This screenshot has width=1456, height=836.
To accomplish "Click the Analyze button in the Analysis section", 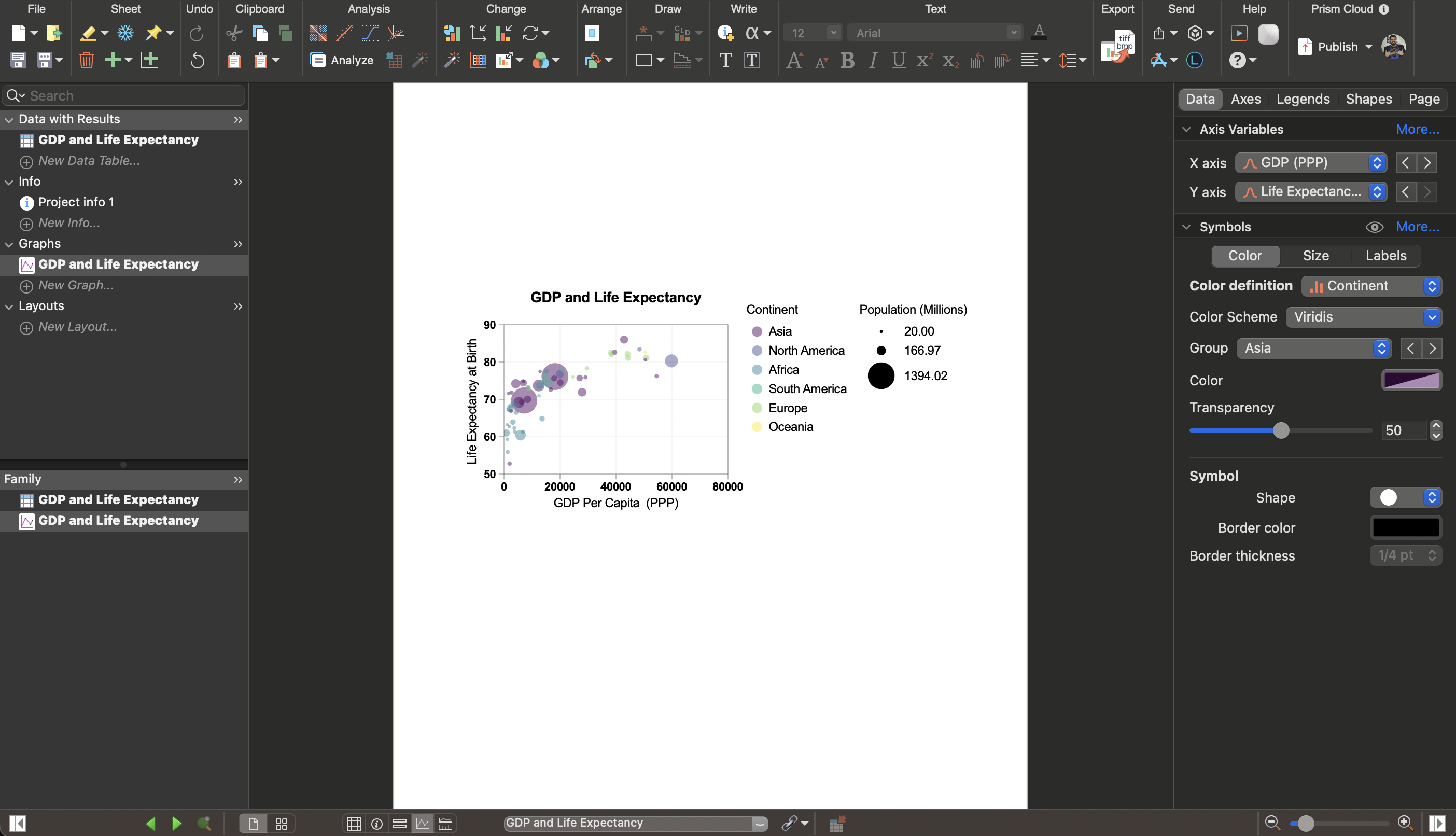I will (x=342, y=60).
